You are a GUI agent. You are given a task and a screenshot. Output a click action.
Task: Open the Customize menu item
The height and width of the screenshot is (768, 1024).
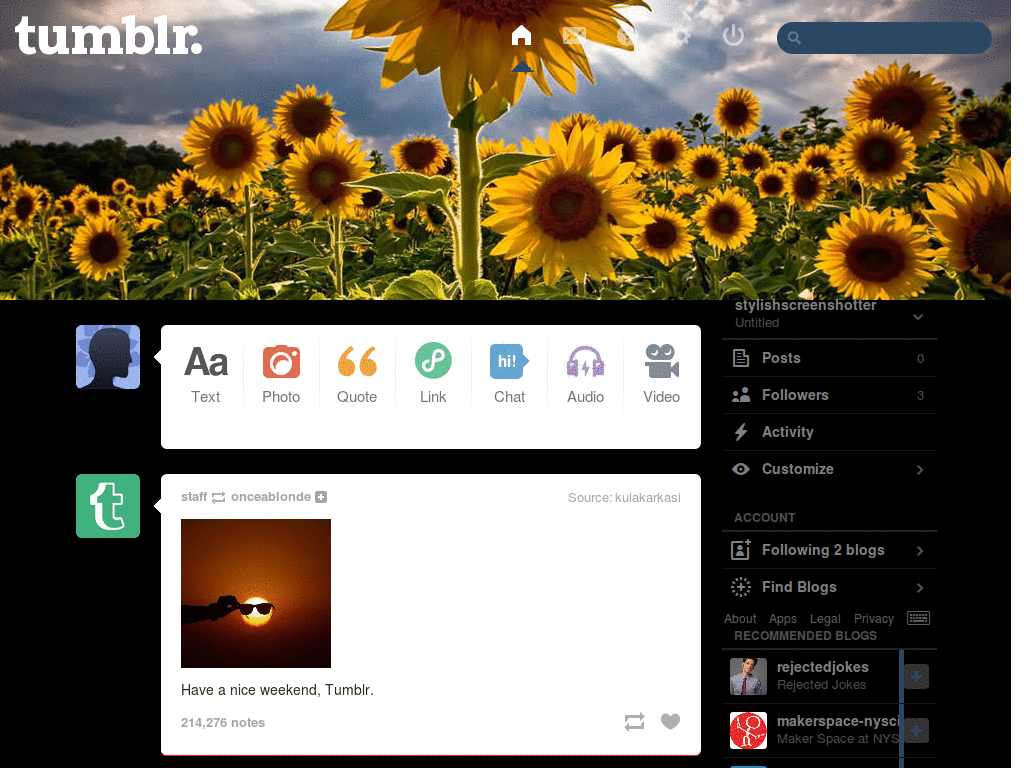(829, 469)
